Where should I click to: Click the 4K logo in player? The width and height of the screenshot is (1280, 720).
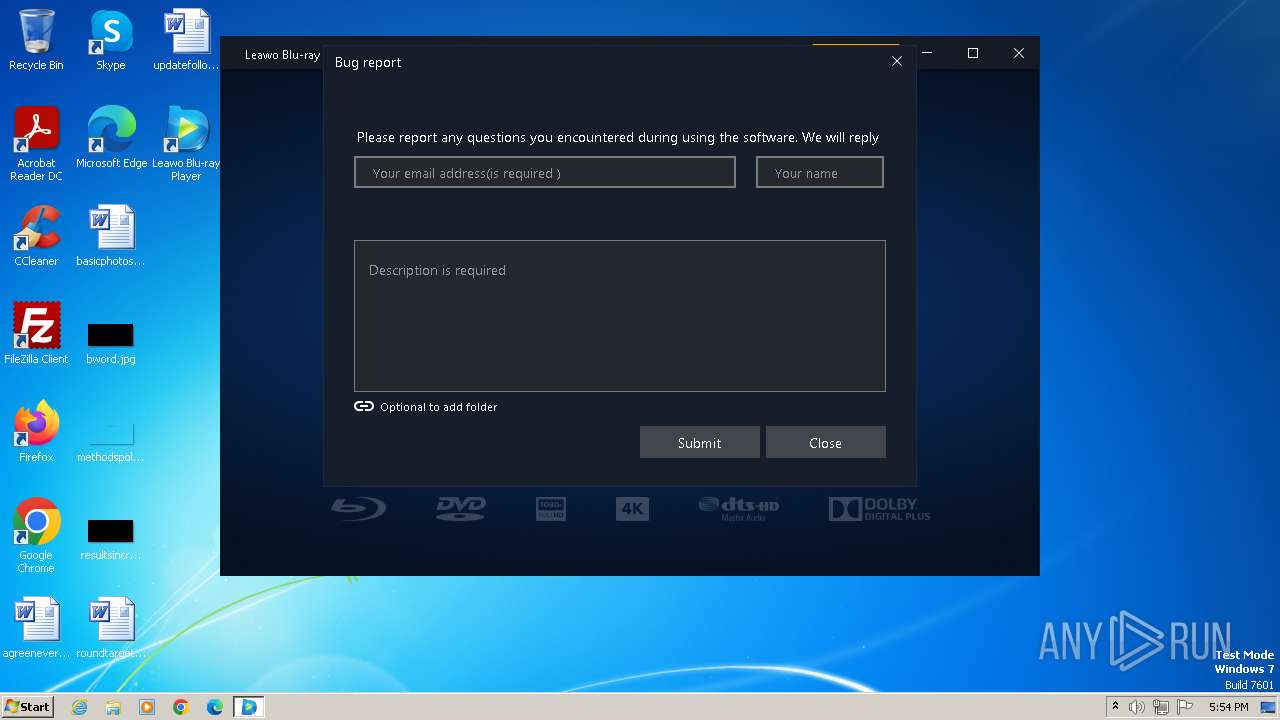pyautogui.click(x=632, y=508)
